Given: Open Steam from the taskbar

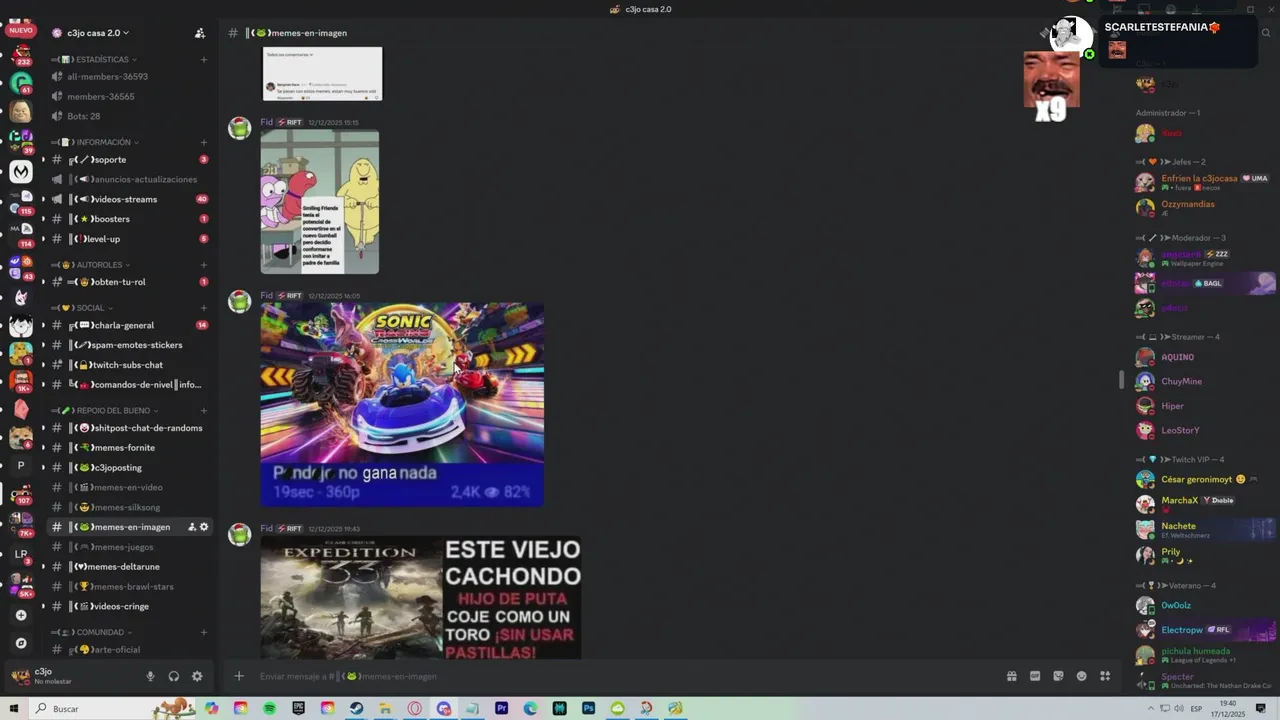Looking at the screenshot, I should pyautogui.click(x=356, y=708).
